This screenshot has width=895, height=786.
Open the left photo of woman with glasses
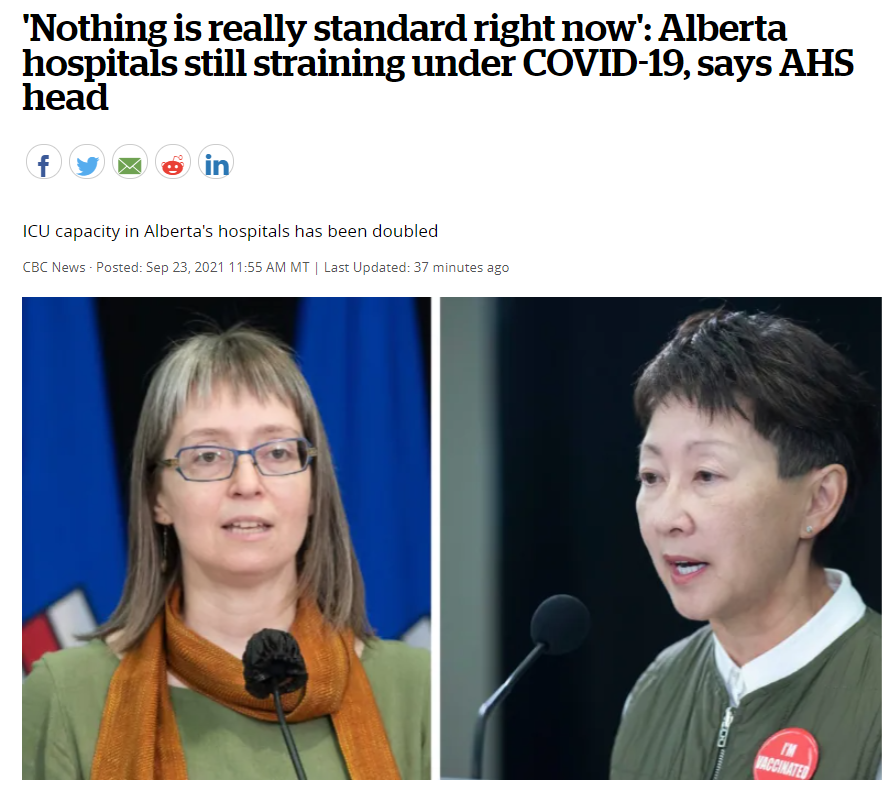click(227, 538)
